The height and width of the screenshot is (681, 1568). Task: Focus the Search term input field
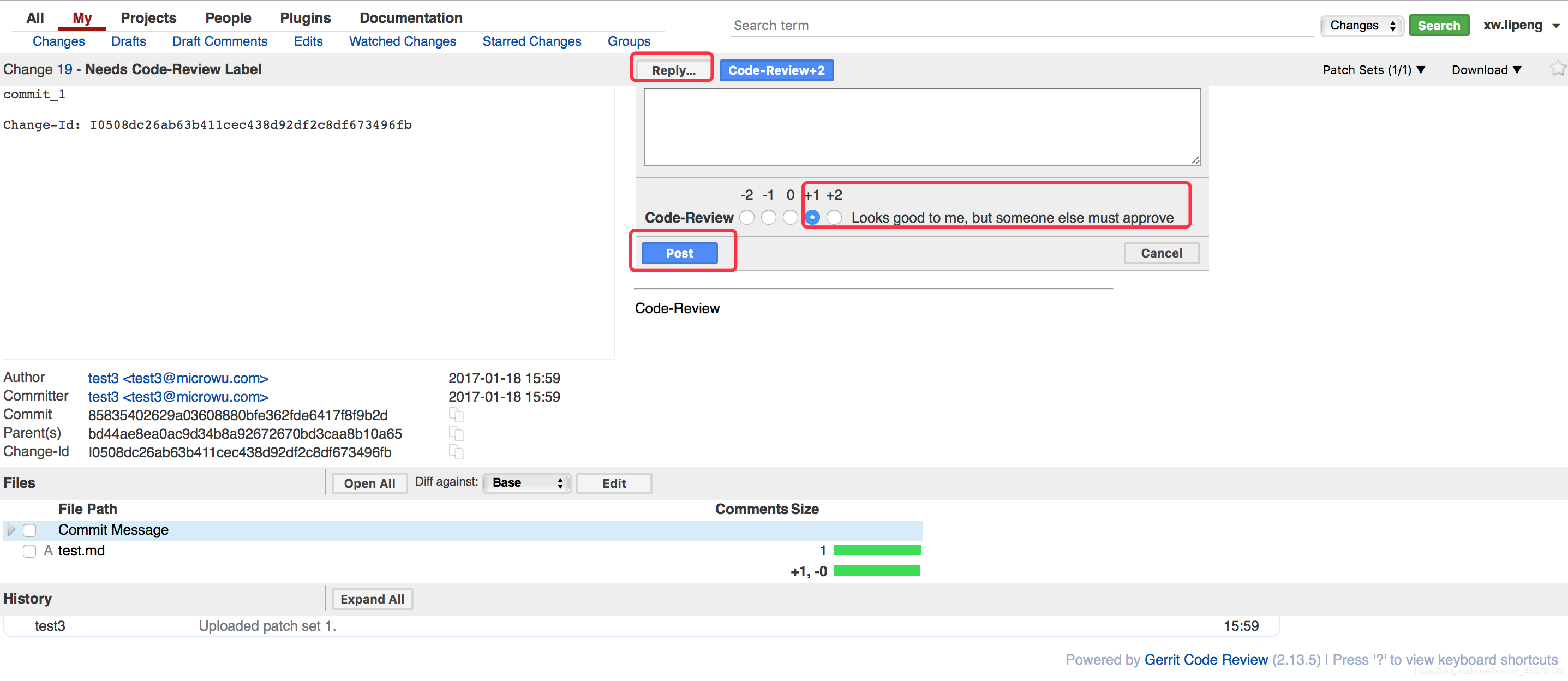point(1021,26)
